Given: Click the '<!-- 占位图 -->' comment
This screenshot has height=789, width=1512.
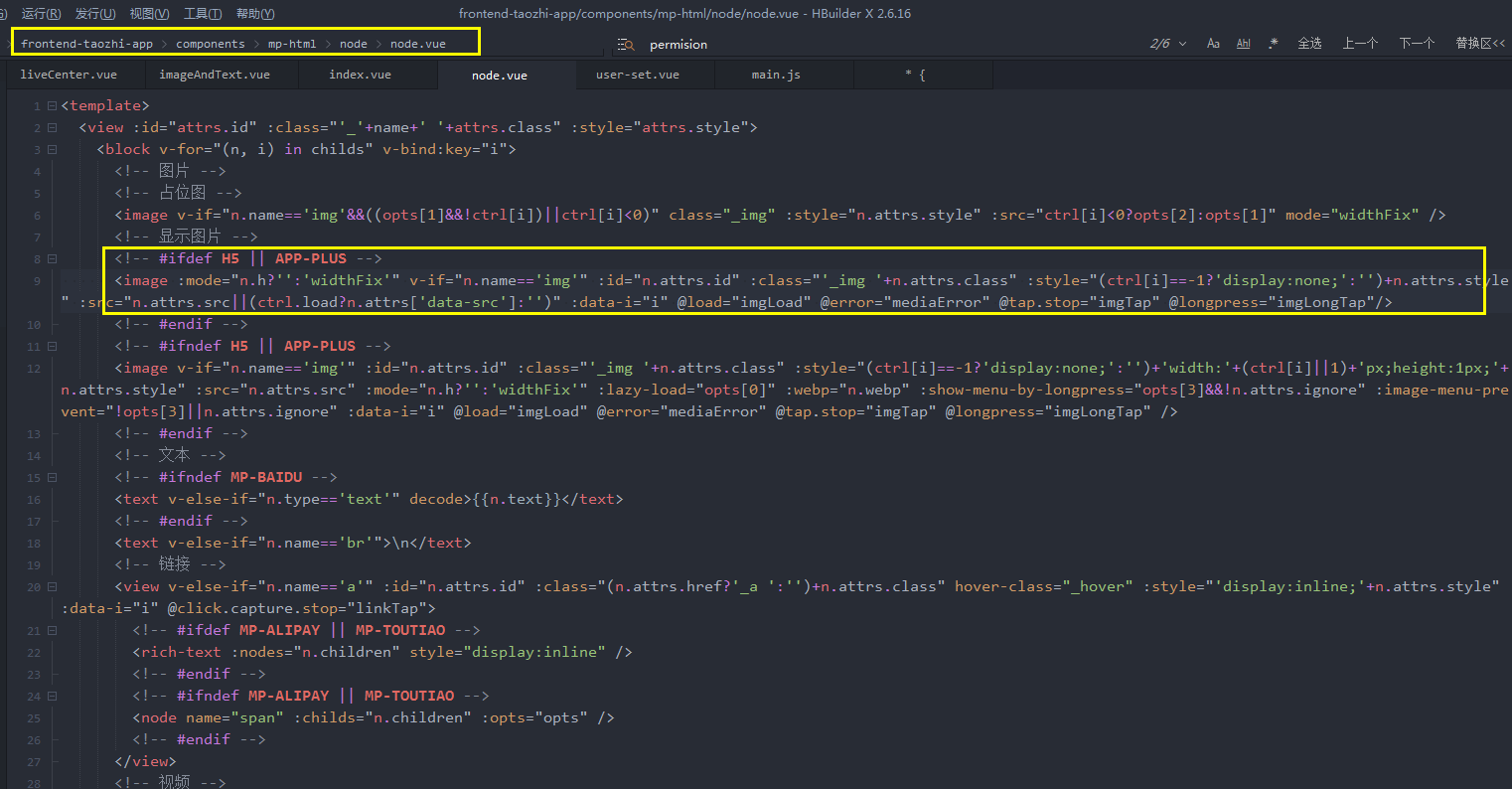Looking at the screenshot, I should coord(179,193).
